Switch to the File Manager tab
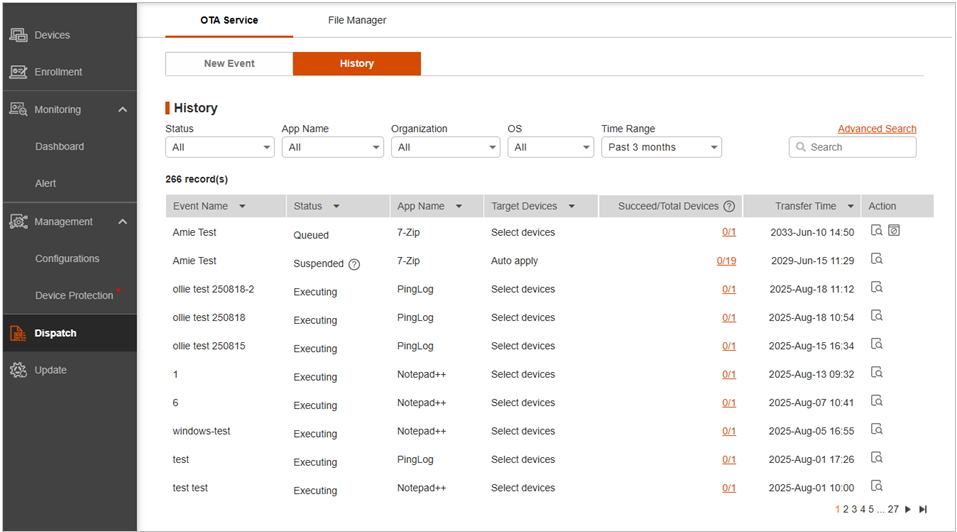The height and width of the screenshot is (532, 957). tap(357, 20)
